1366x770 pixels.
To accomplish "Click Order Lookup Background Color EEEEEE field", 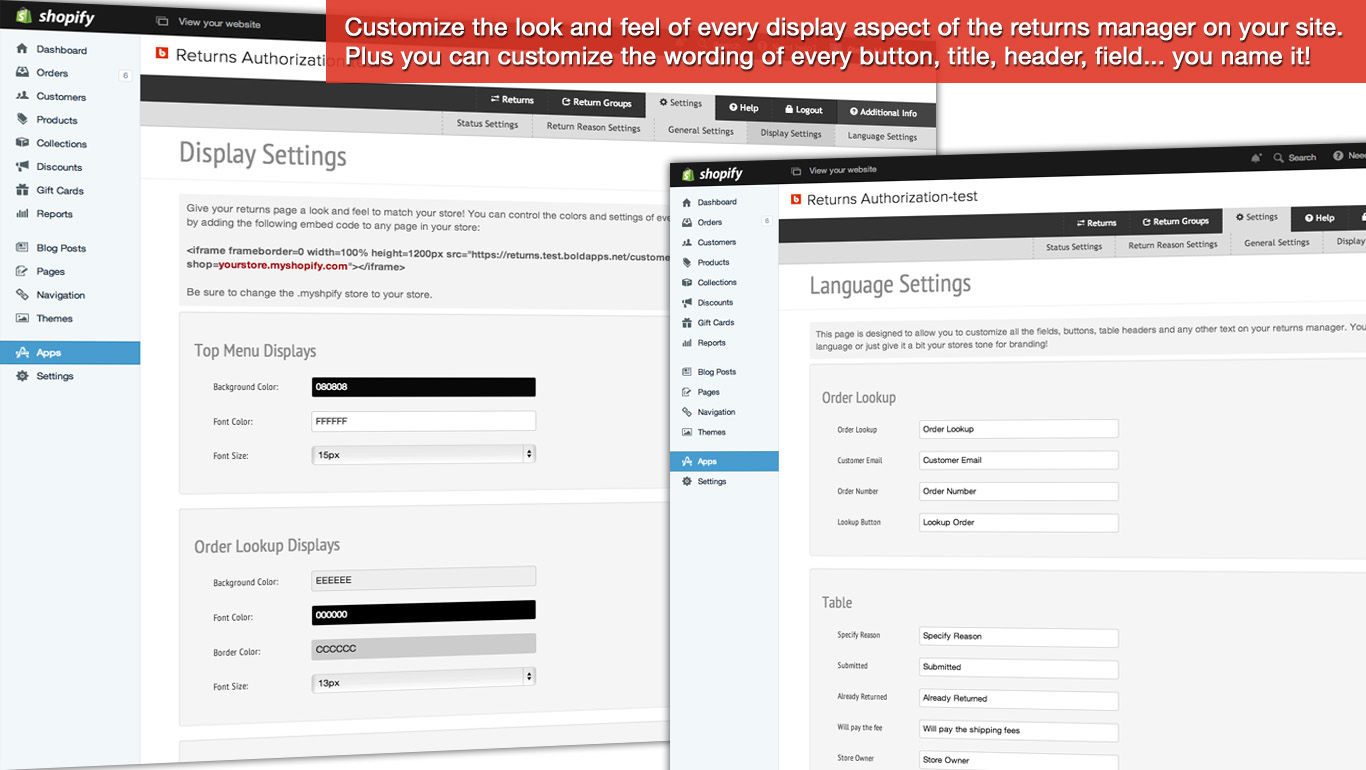I will pos(424,577).
